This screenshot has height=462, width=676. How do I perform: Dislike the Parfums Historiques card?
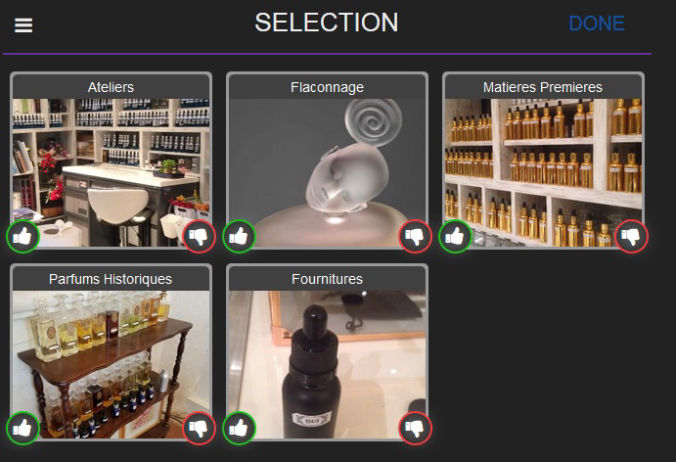click(199, 428)
